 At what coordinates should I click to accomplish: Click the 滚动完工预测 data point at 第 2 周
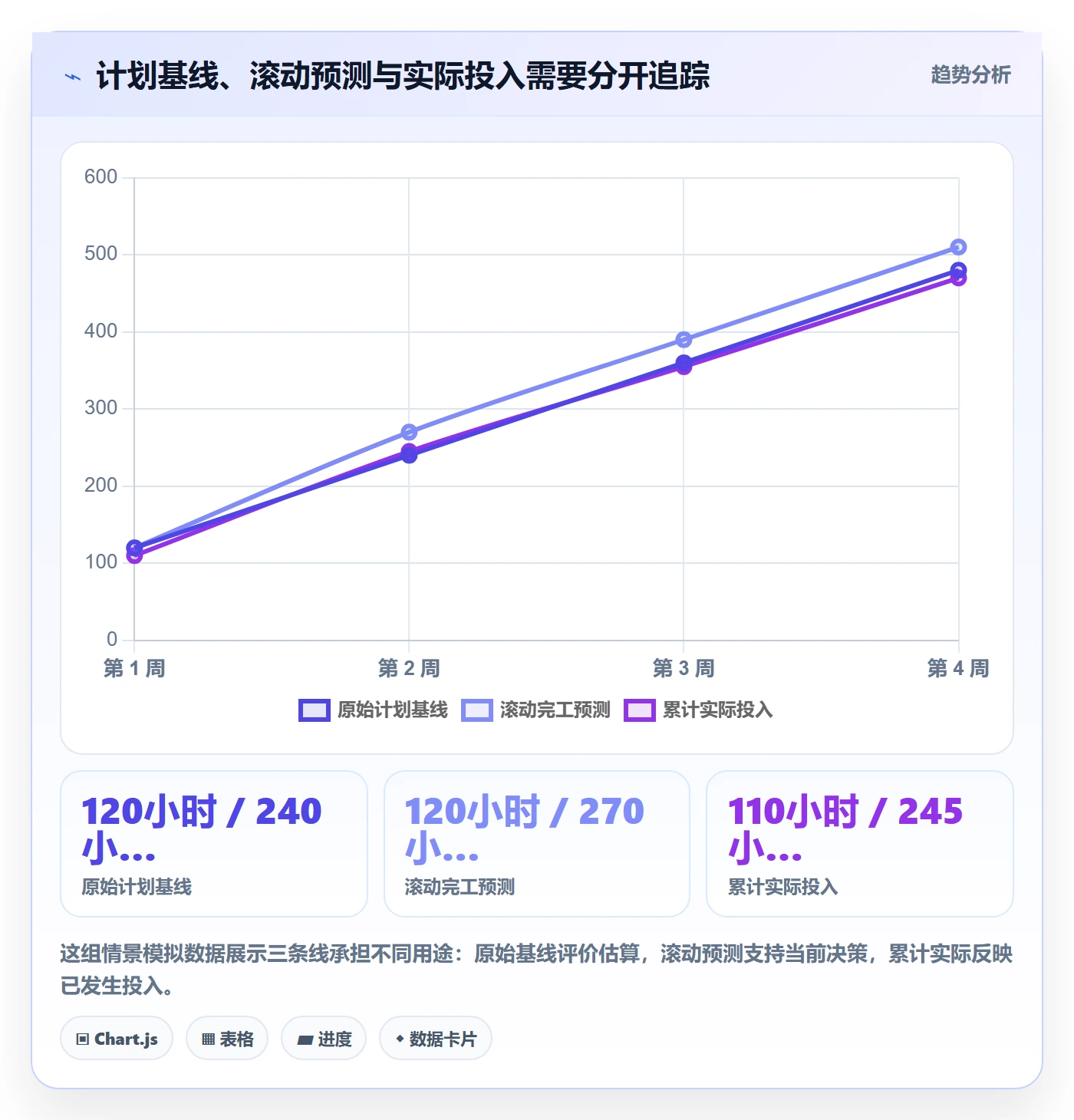(409, 432)
